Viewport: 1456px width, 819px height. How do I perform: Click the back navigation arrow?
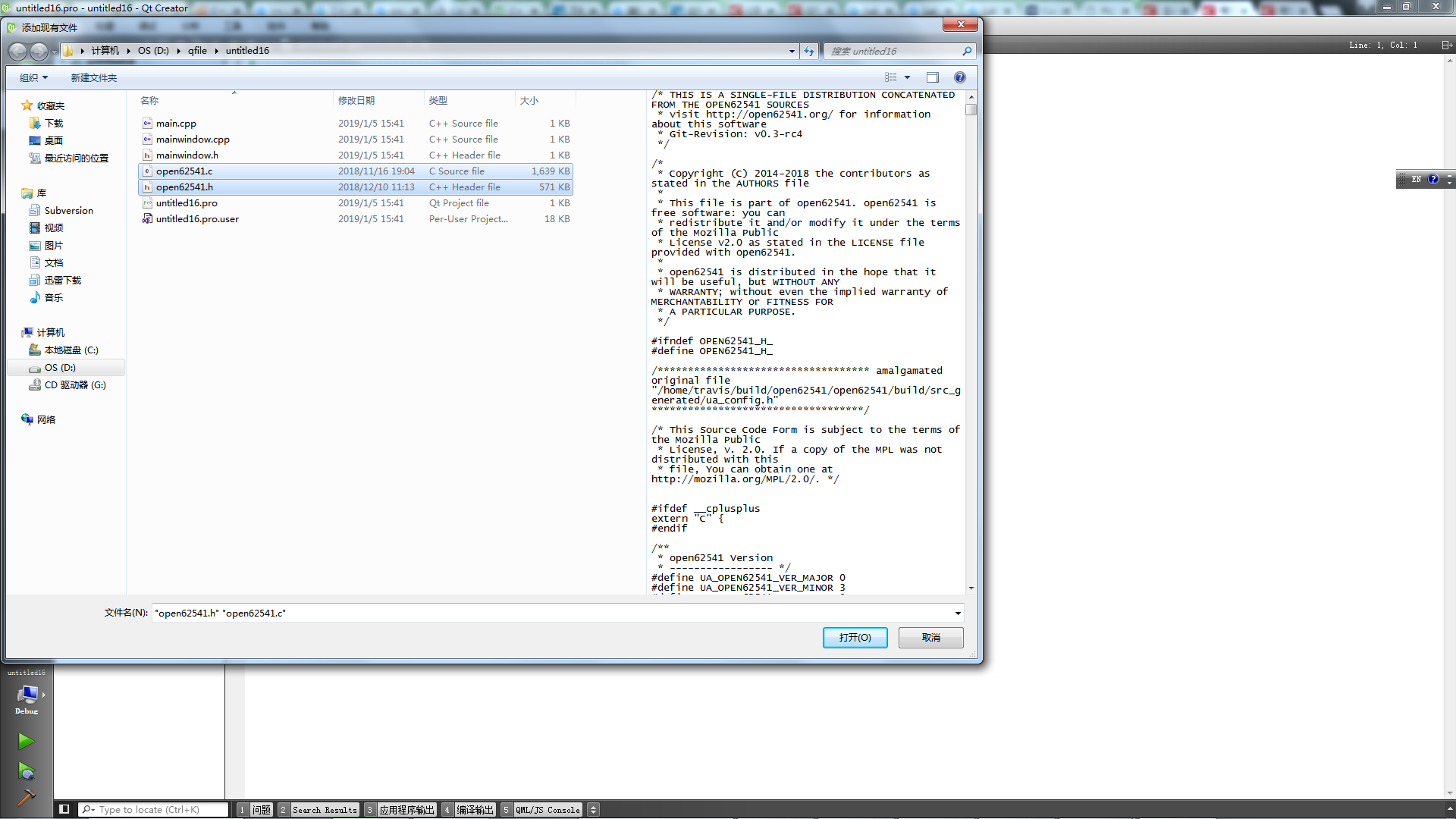(18, 51)
